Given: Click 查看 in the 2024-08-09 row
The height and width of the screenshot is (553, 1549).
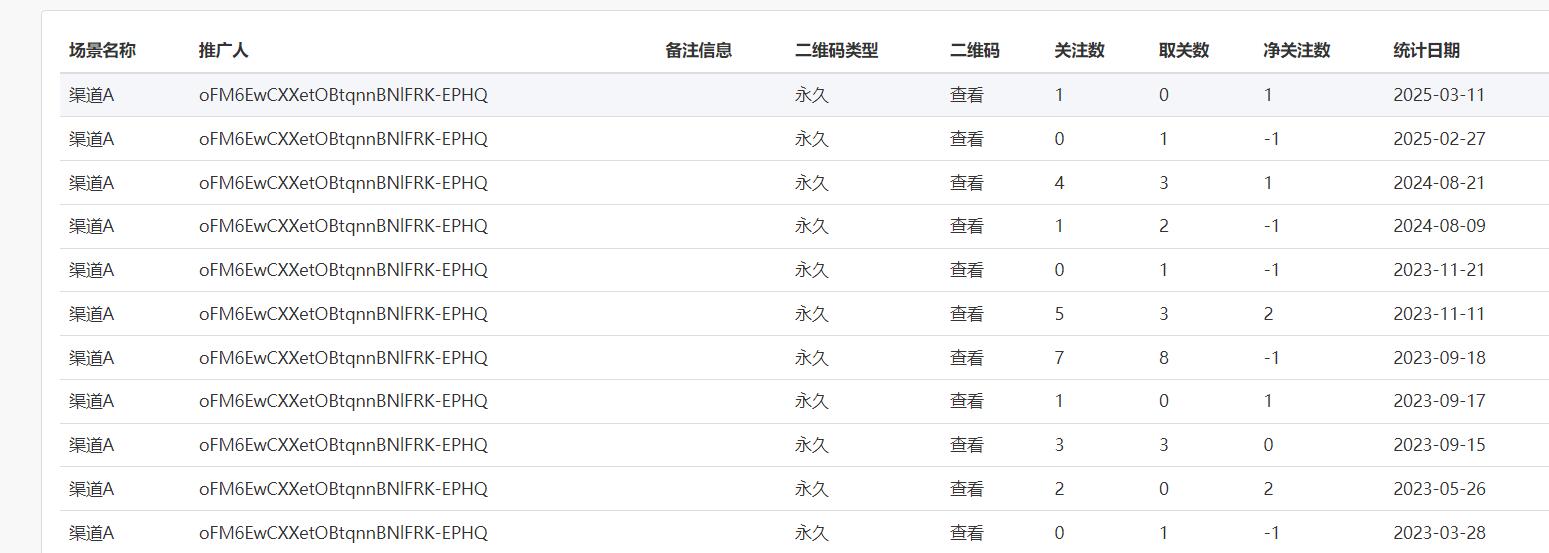Looking at the screenshot, I should [966, 226].
